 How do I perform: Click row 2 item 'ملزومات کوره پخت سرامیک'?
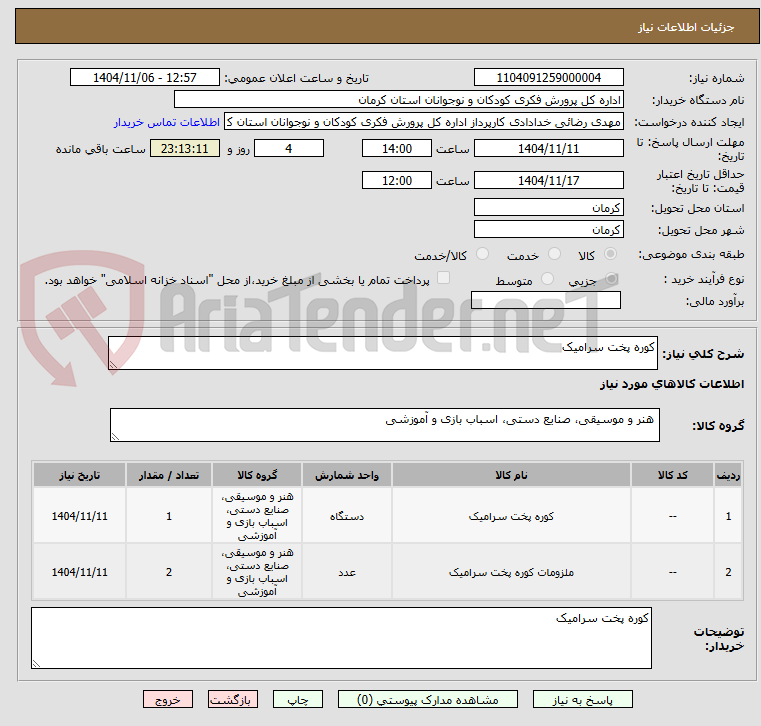[x=511, y=572]
